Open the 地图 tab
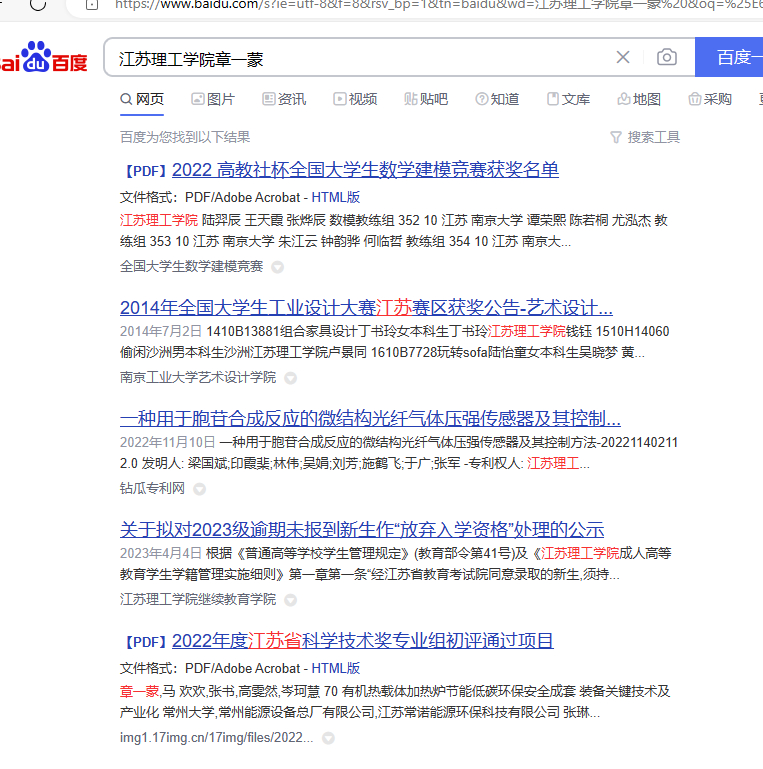 pyautogui.click(x=639, y=100)
